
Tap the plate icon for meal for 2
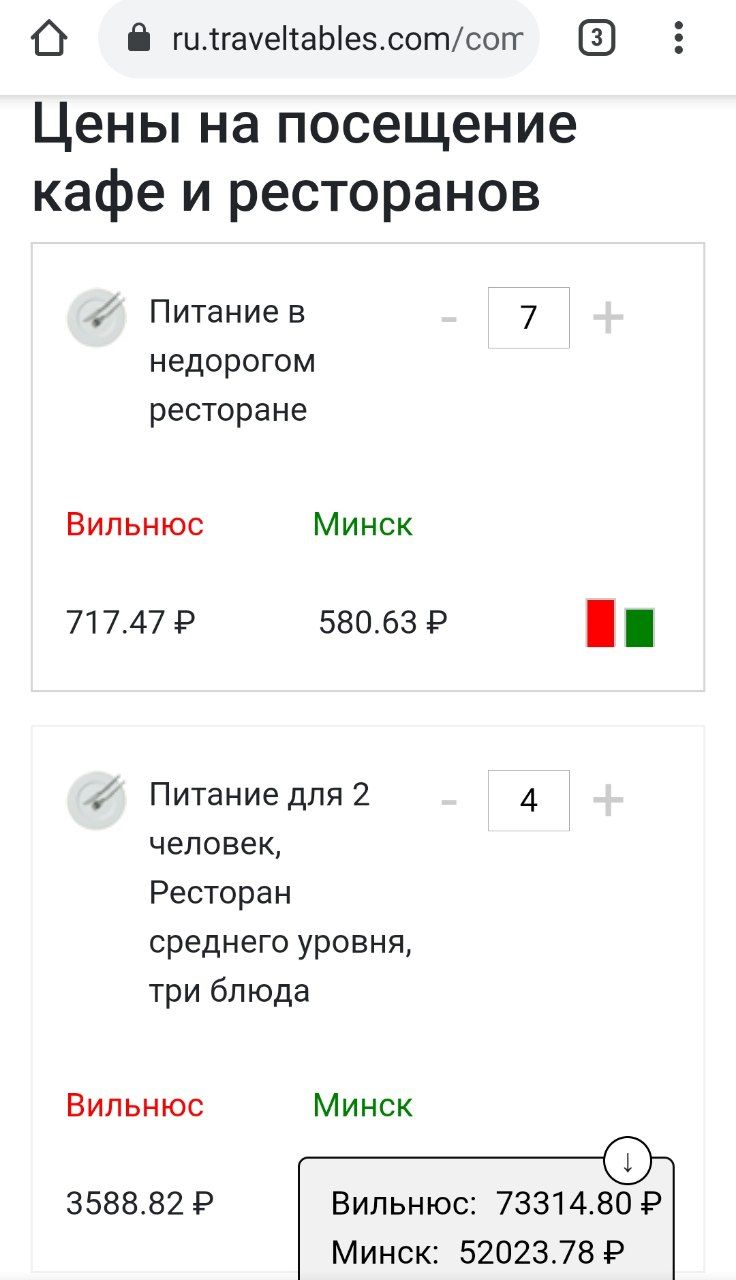96,801
